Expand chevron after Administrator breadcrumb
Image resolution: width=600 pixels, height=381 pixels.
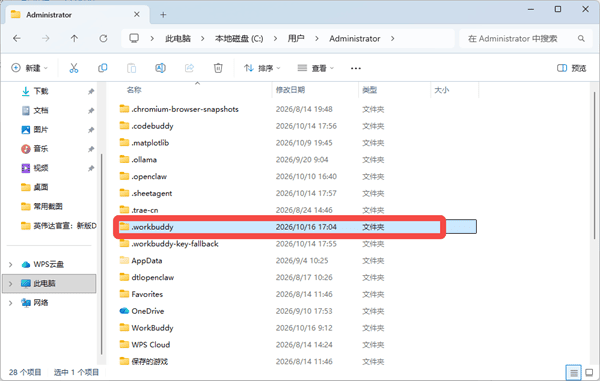(392, 39)
